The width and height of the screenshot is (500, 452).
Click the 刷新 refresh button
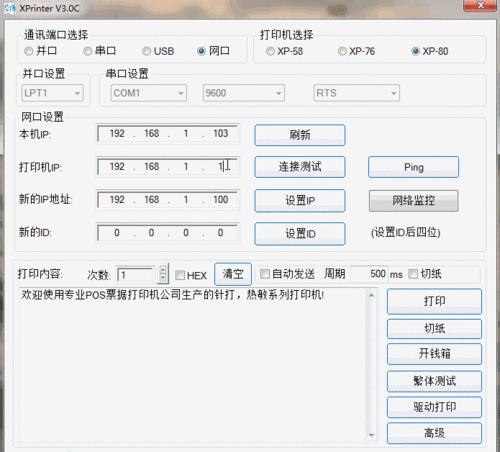(300, 135)
